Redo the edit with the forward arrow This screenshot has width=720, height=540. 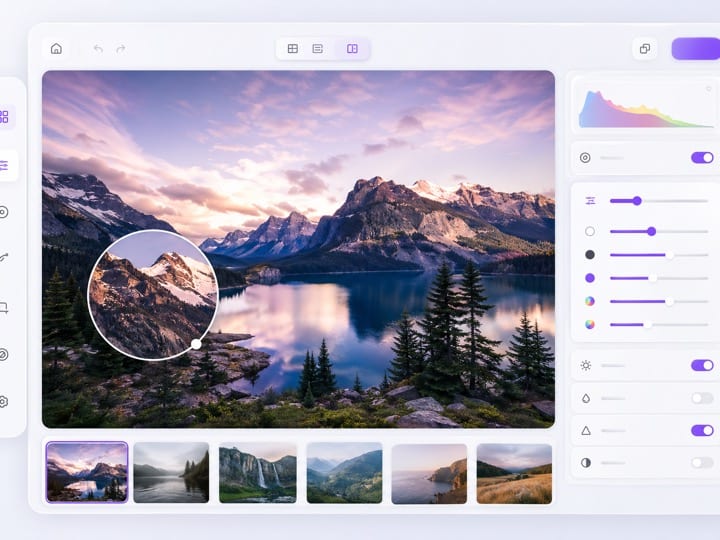point(121,49)
